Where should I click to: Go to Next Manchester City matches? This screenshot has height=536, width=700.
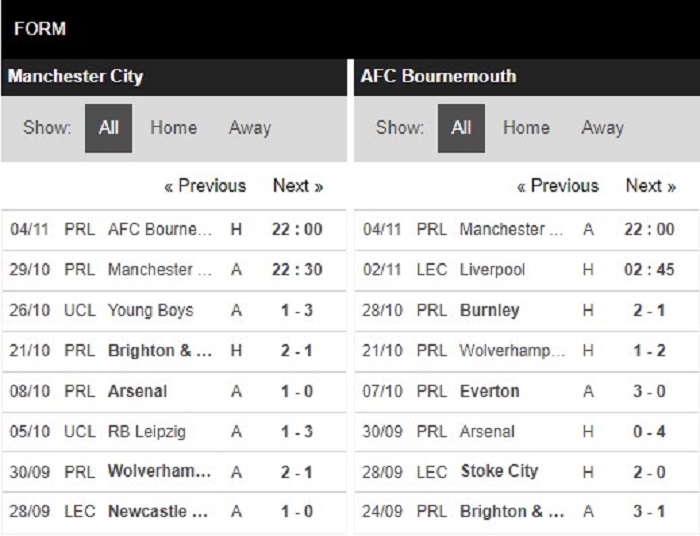click(298, 186)
